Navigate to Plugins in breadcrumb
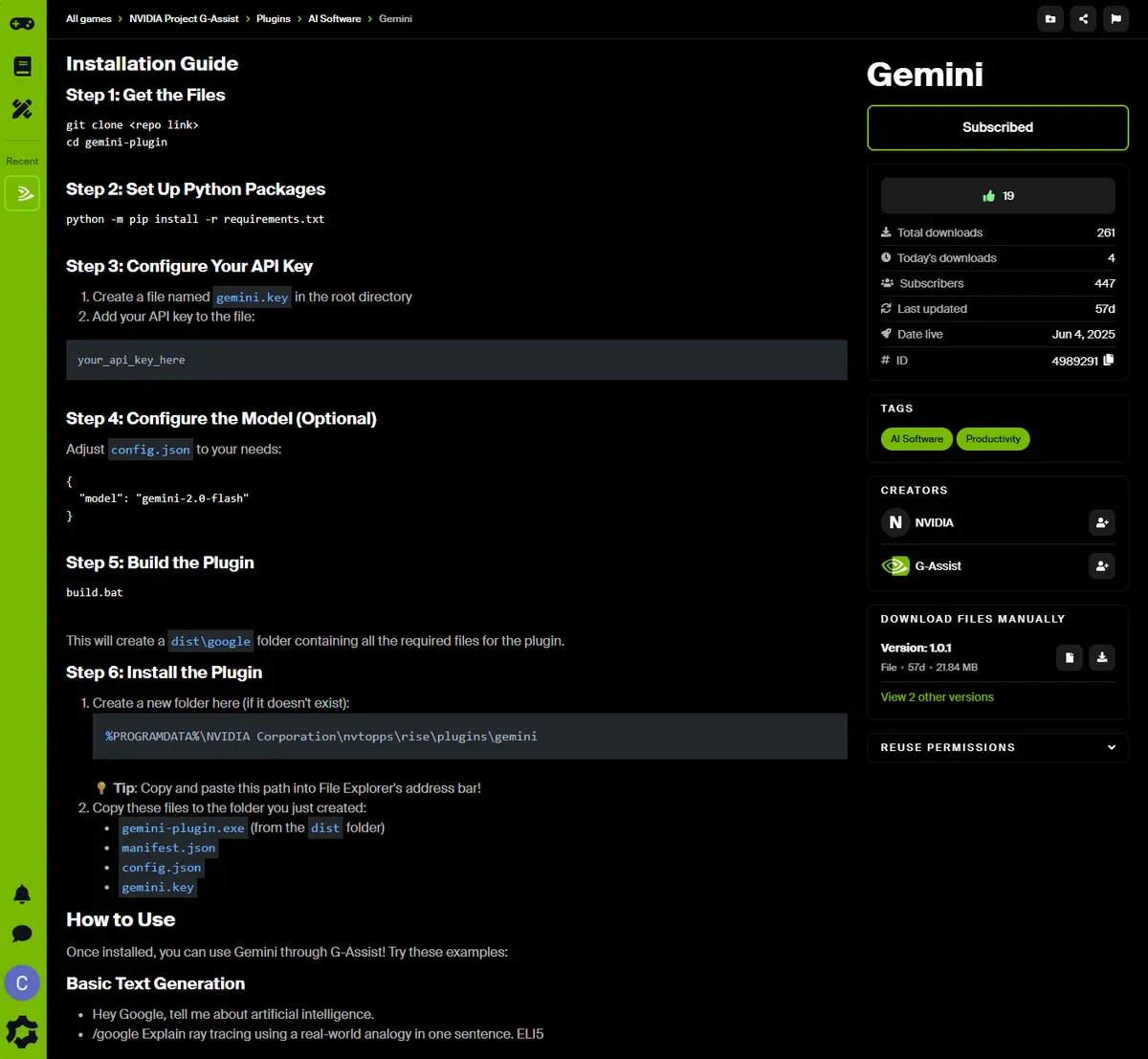The width and height of the screenshot is (1148, 1059). [x=274, y=19]
